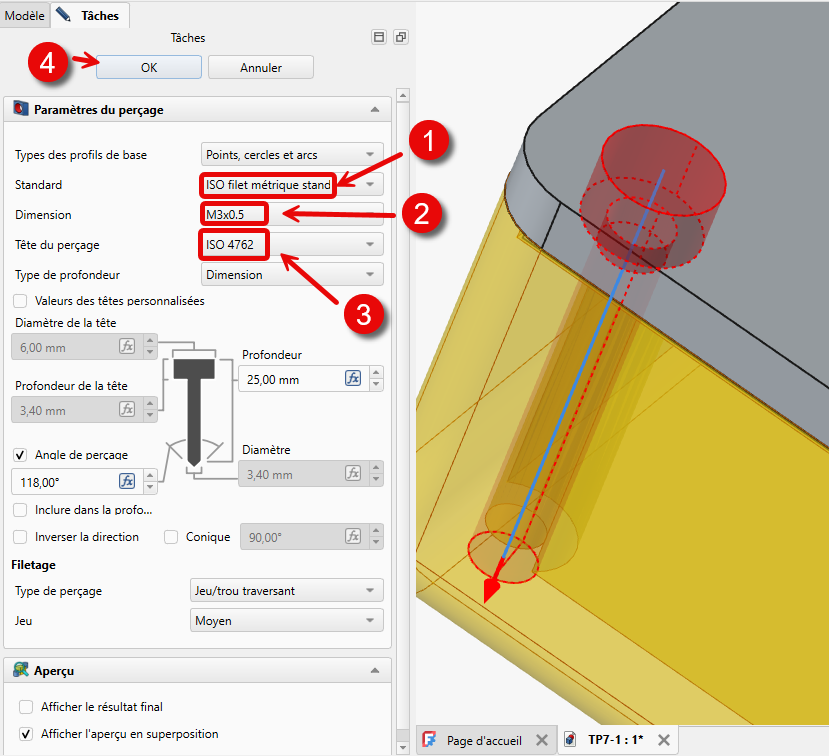Click fx icon in Diamètre de la tête field
The width and height of the screenshot is (829, 756).
pos(127,346)
